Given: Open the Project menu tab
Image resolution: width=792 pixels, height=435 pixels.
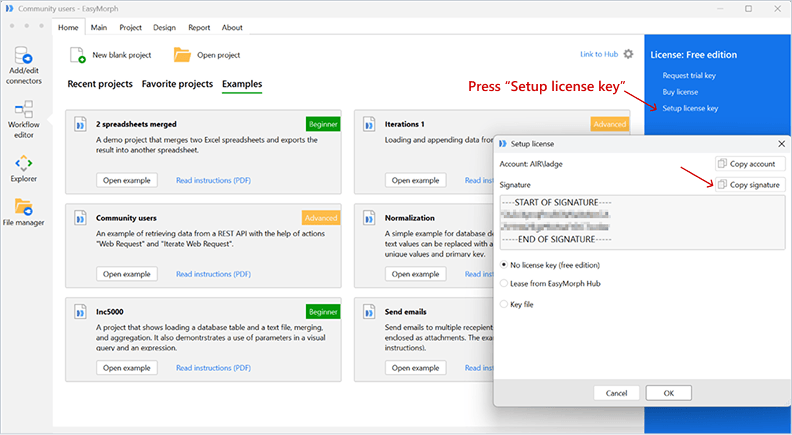Looking at the screenshot, I should (130, 27).
